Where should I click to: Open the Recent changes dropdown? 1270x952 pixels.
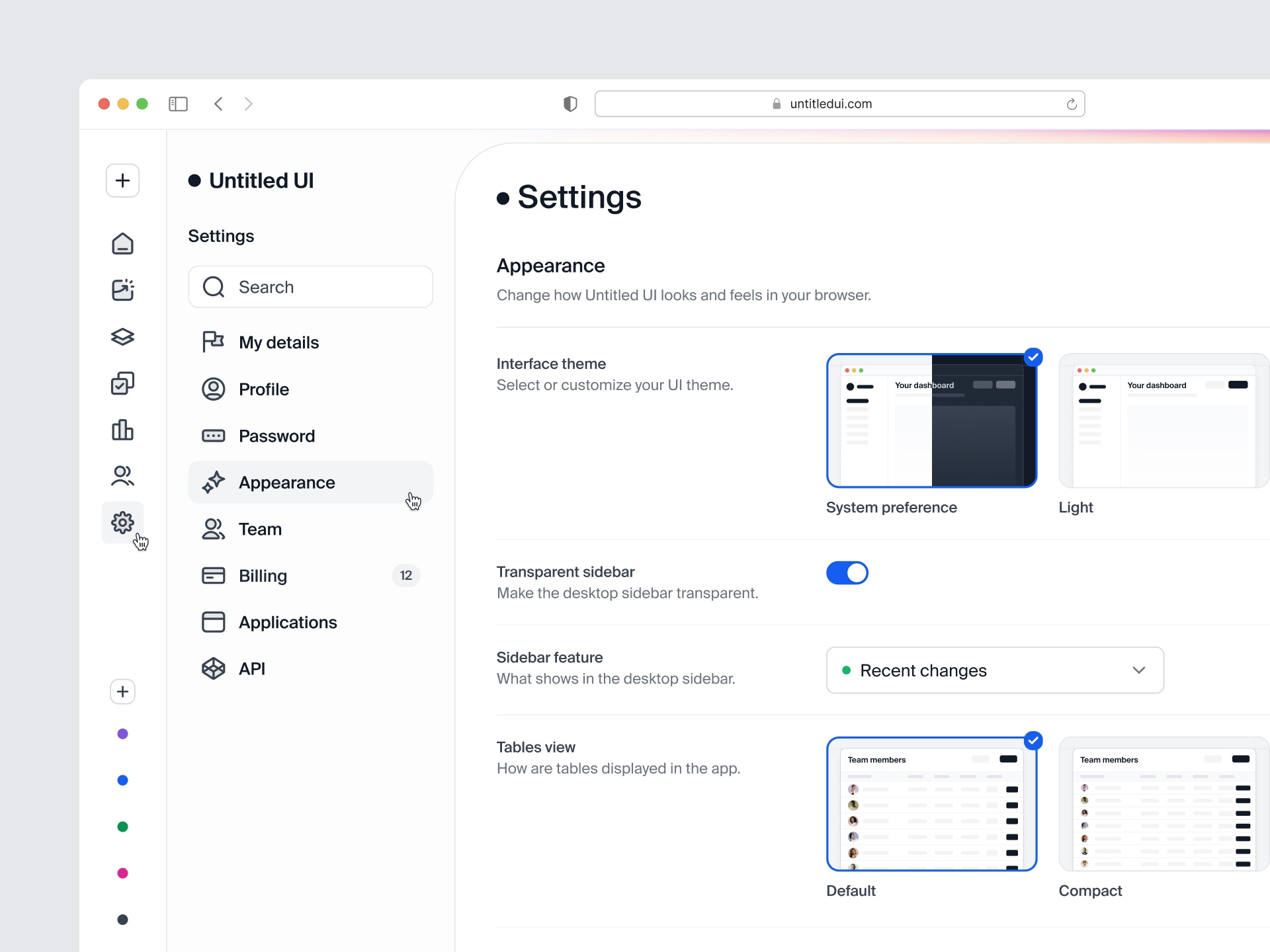(x=994, y=670)
